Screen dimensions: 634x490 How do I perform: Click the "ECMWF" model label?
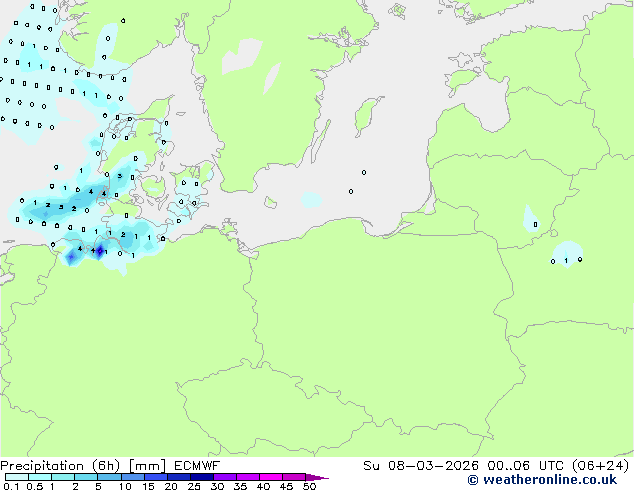click(197, 466)
